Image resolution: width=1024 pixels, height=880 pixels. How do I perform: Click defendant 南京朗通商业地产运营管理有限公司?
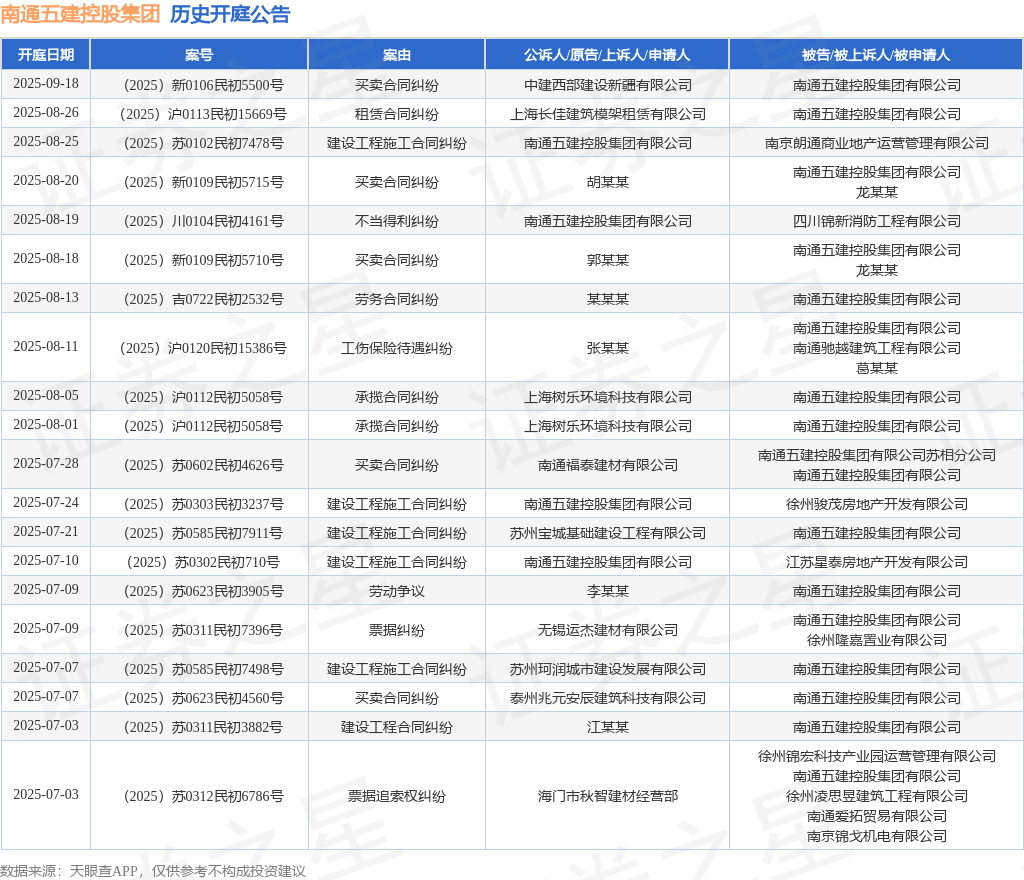point(876,143)
